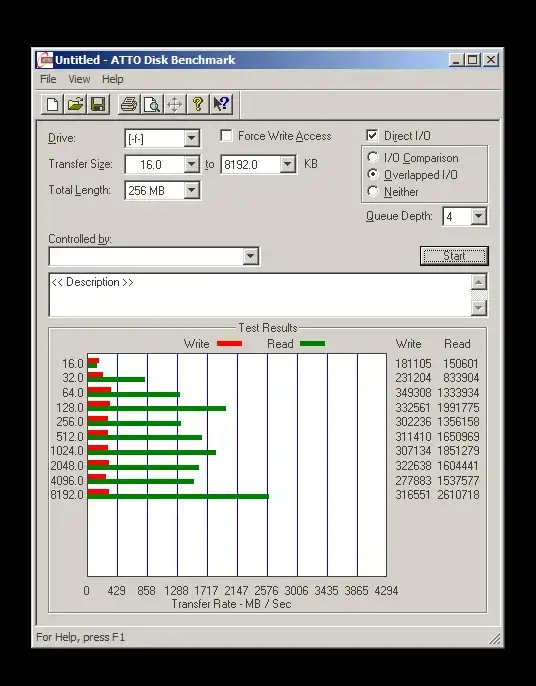Screen dimensions: 536x686
Task: Click read value 833904
Action: coord(461,378)
